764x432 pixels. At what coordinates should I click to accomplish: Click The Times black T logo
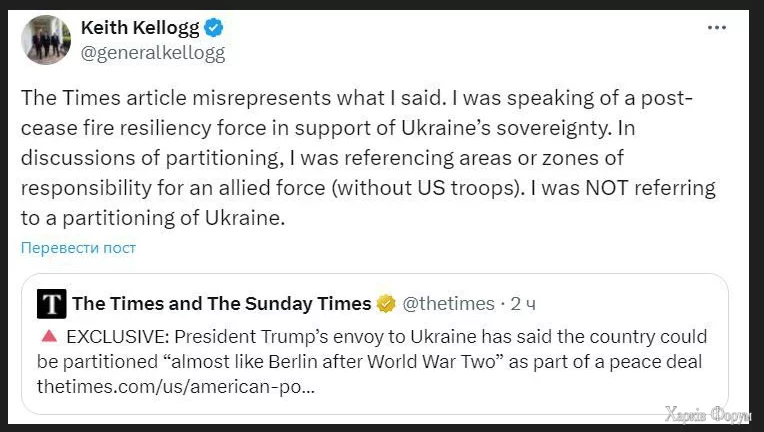tap(51, 303)
